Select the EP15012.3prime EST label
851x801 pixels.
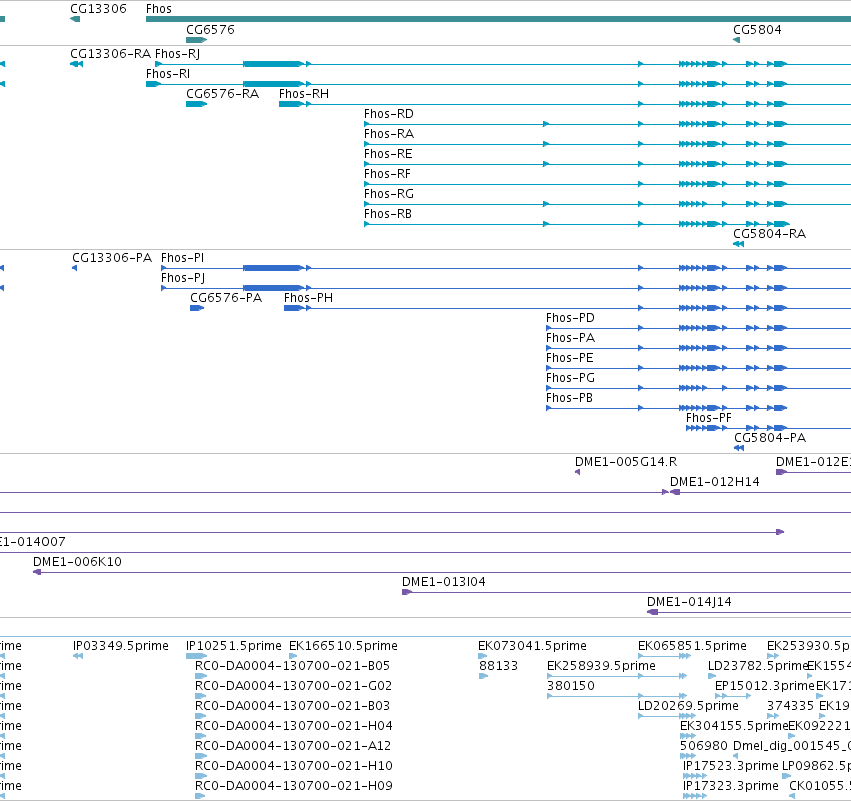pyautogui.click(x=765, y=686)
